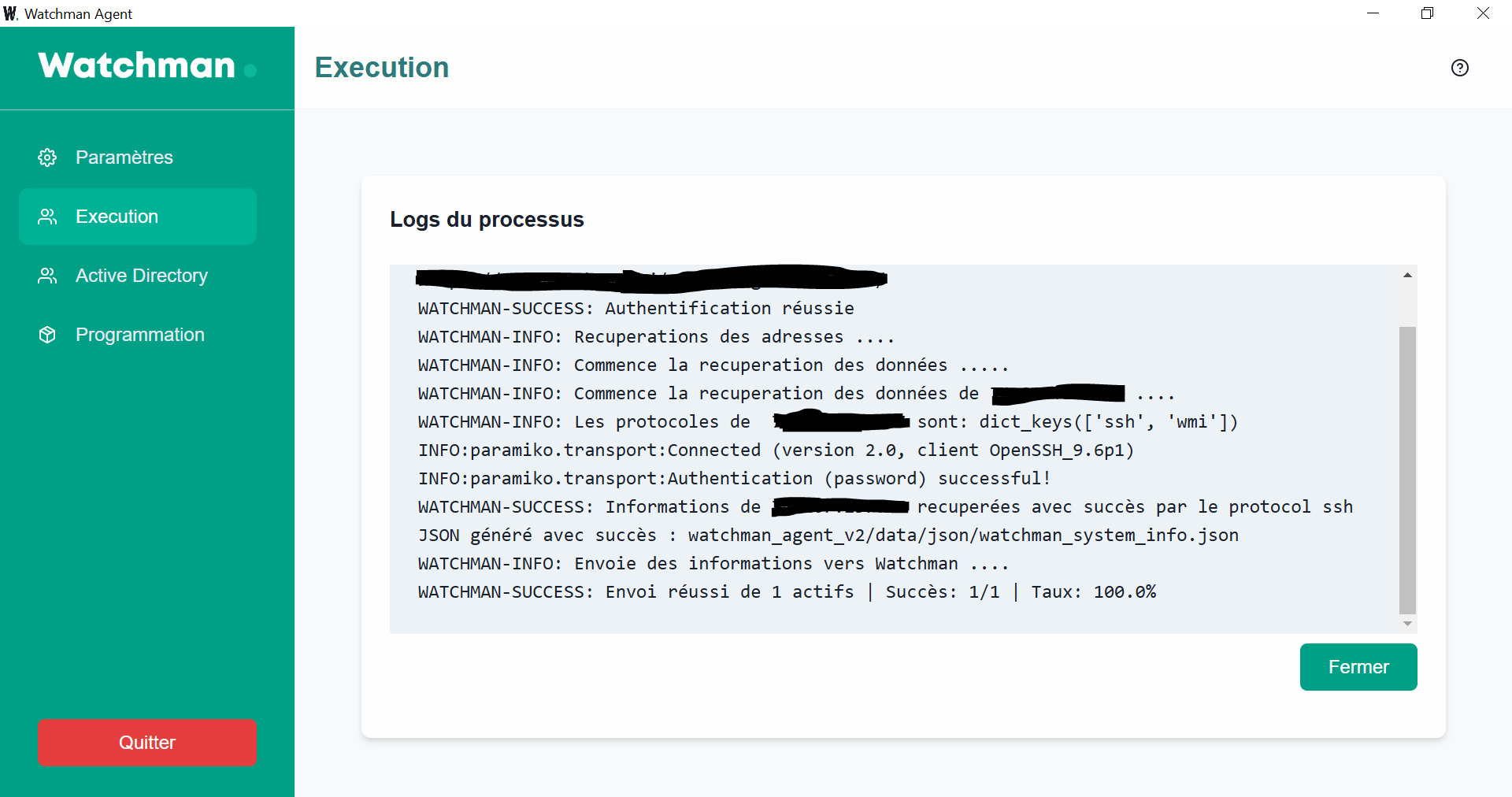The image size is (1512, 797).
Task: Click the 'Les protocoles de' log line
Action: 828,422
